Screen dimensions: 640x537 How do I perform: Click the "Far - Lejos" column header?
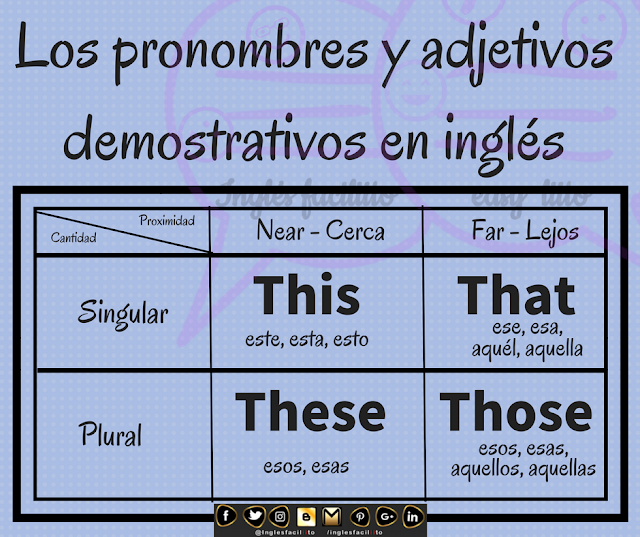525,231
